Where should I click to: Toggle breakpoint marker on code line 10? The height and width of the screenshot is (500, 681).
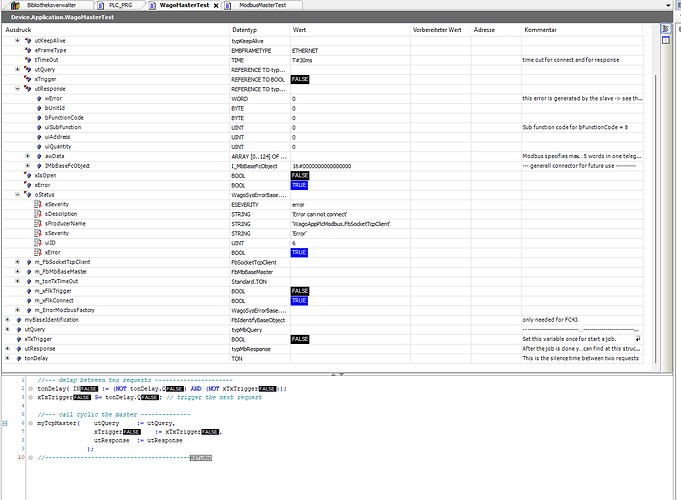click(x=31, y=457)
